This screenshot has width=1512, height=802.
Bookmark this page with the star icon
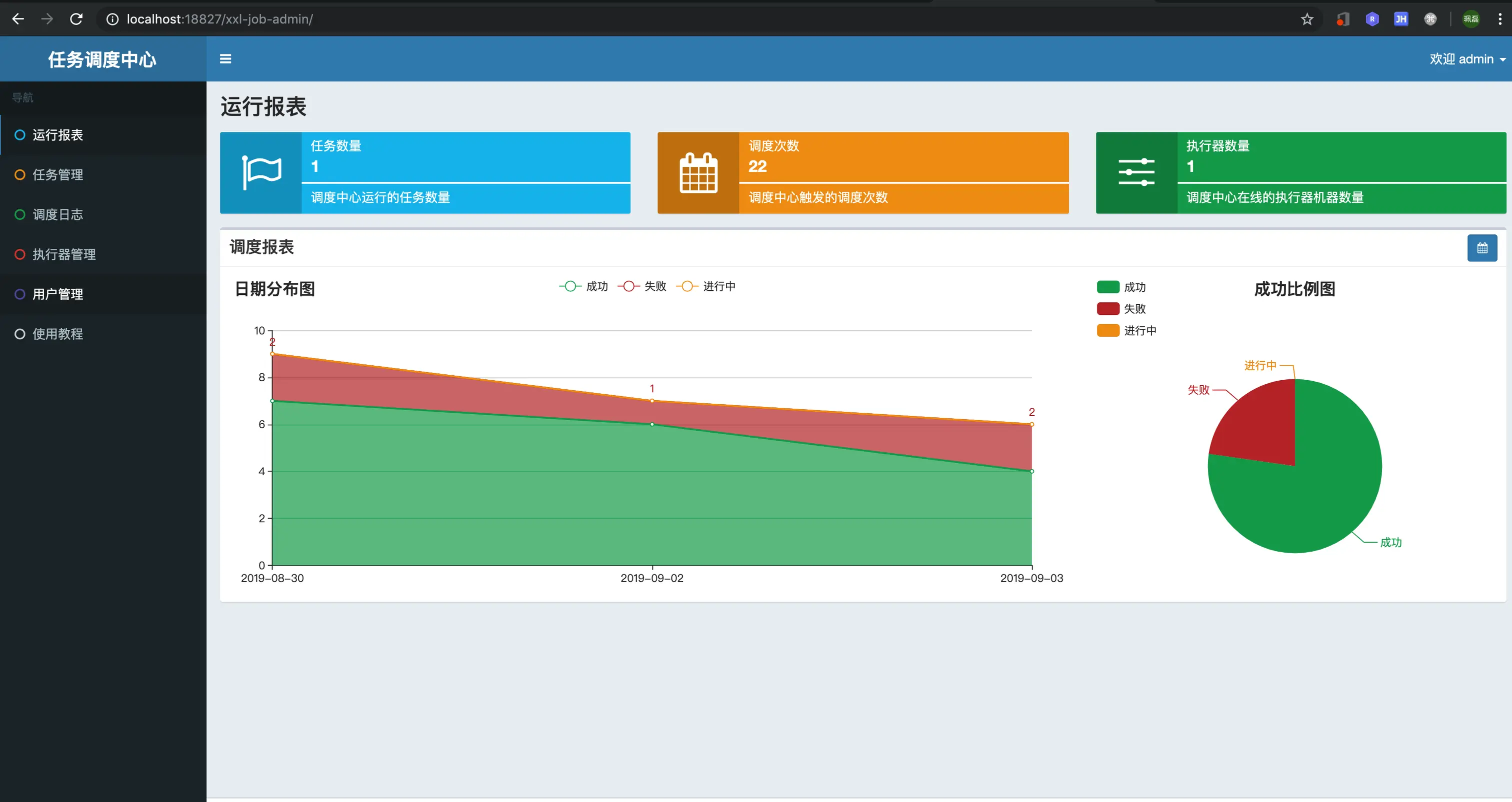point(1306,19)
